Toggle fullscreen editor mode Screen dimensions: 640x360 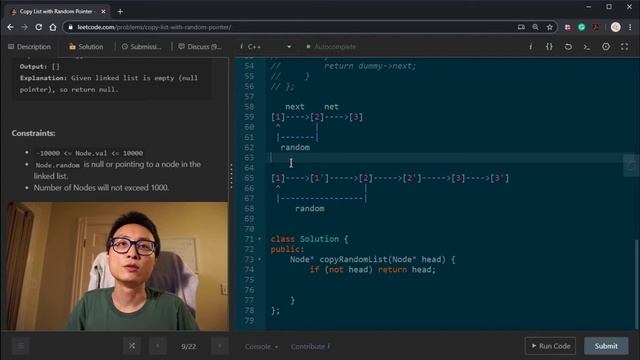pyautogui.click(x=625, y=47)
